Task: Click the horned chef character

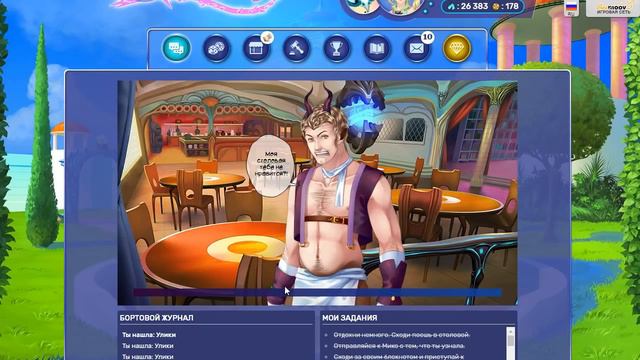Action: coord(335,196)
